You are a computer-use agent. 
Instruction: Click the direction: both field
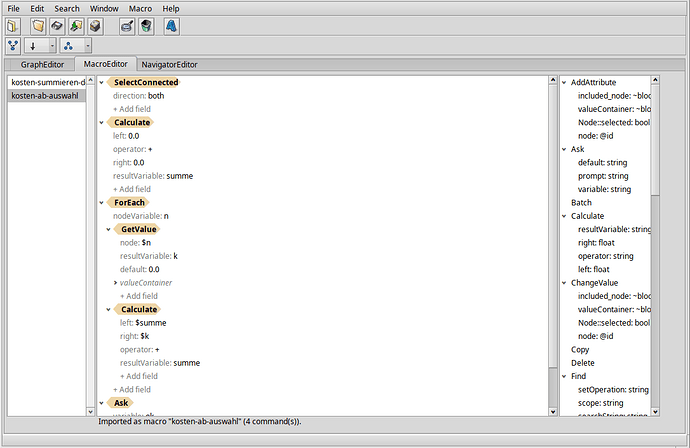coord(139,95)
